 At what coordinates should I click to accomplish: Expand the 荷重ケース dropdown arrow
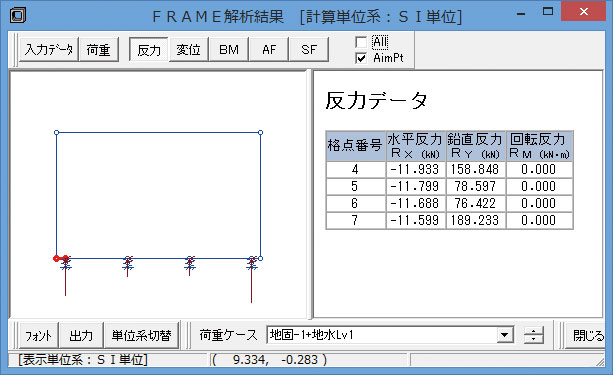tap(505, 335)
